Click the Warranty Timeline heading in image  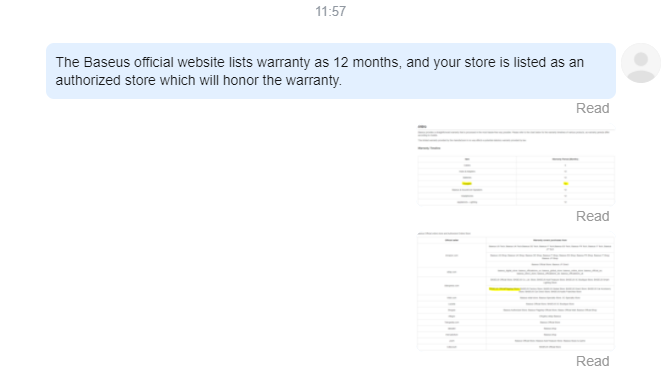429,148
